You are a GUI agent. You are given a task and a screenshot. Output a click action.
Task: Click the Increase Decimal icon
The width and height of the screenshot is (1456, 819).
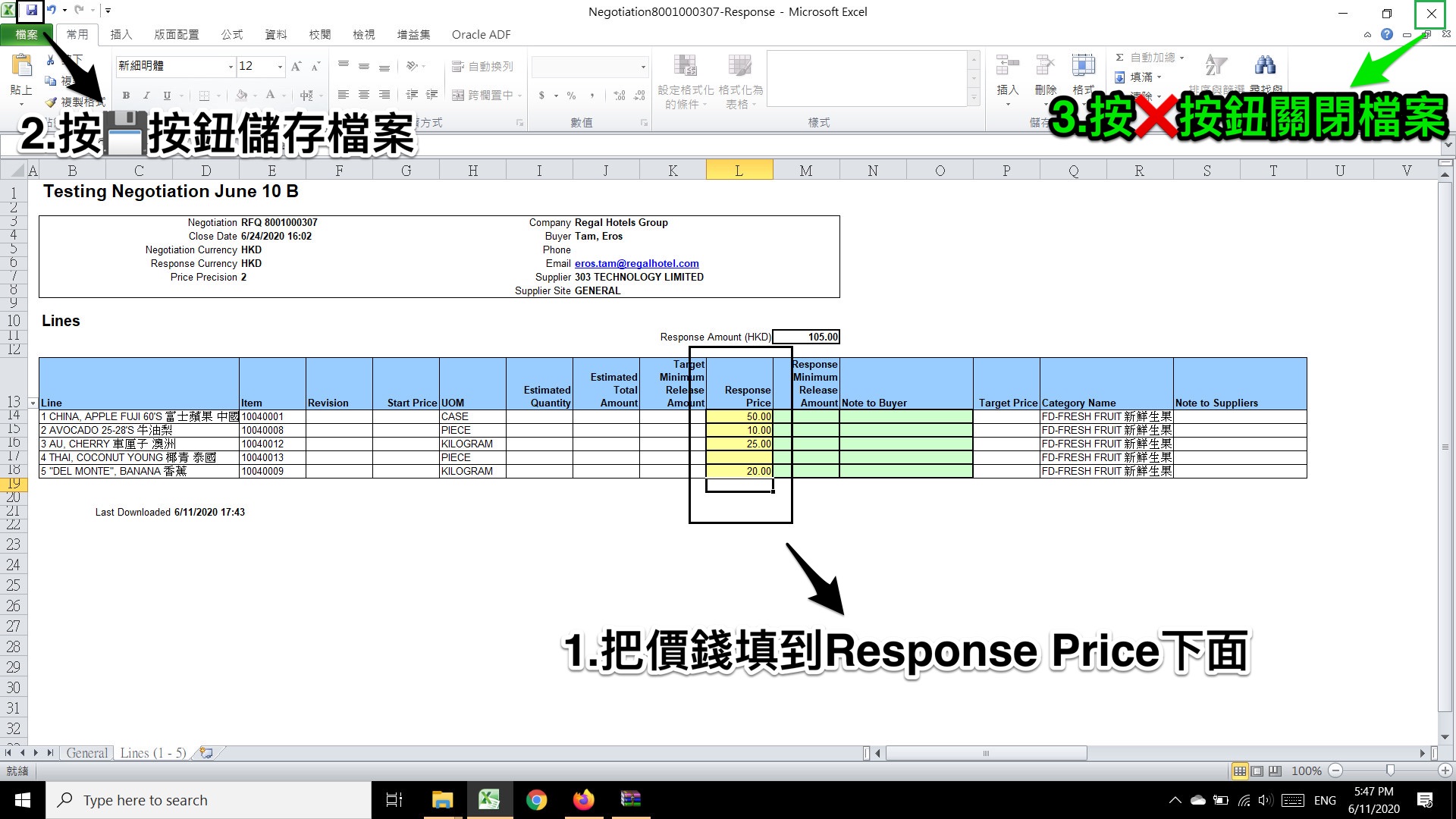(x=620, y=96)
